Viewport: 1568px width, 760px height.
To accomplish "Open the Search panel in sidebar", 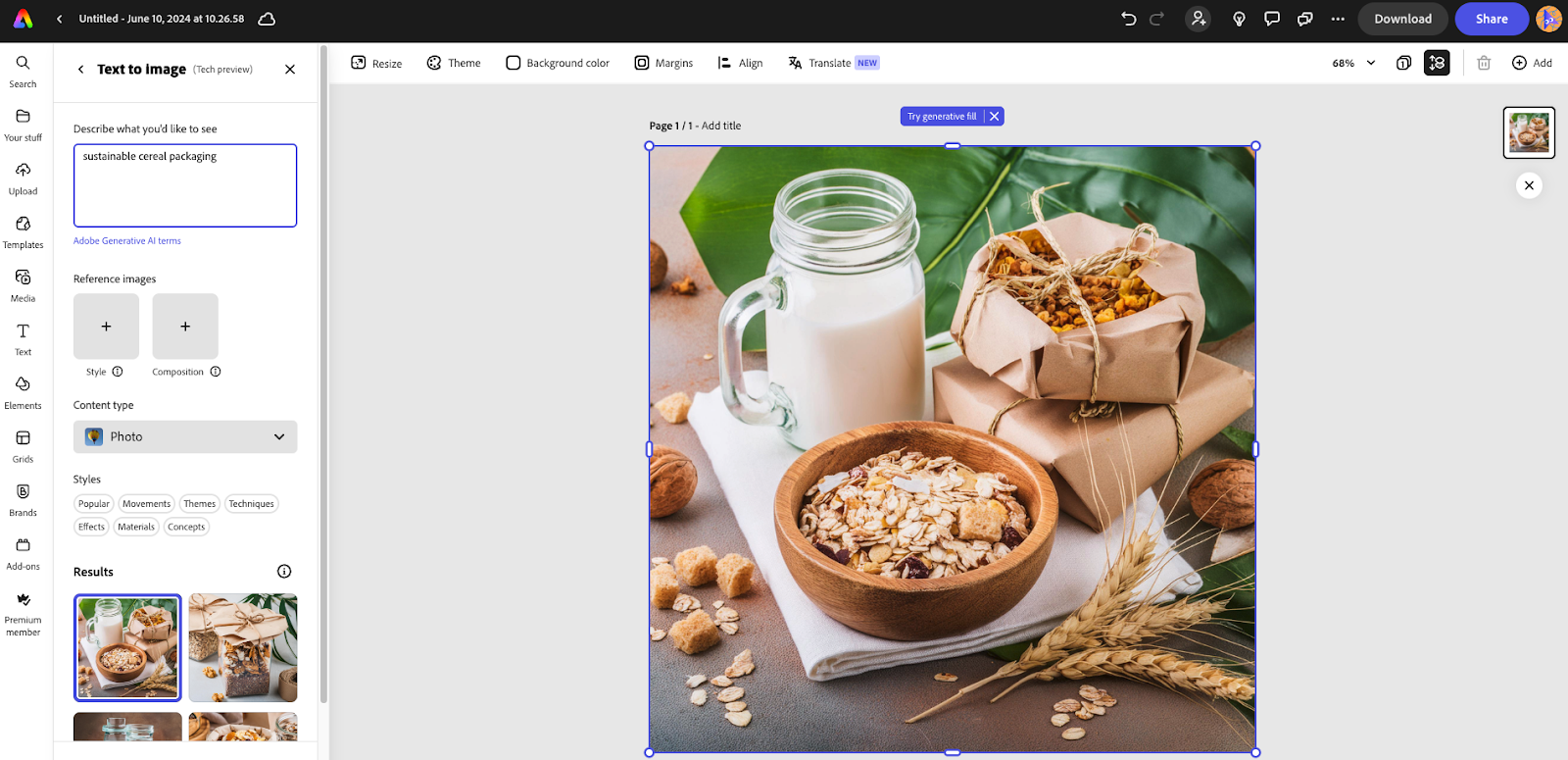I will pos(23,72).
